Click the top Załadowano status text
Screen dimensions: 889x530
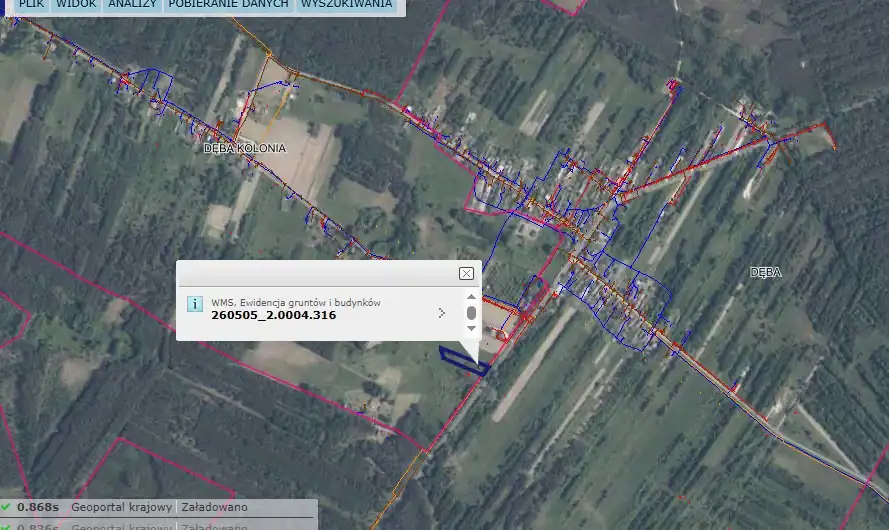tap(214, 507)
